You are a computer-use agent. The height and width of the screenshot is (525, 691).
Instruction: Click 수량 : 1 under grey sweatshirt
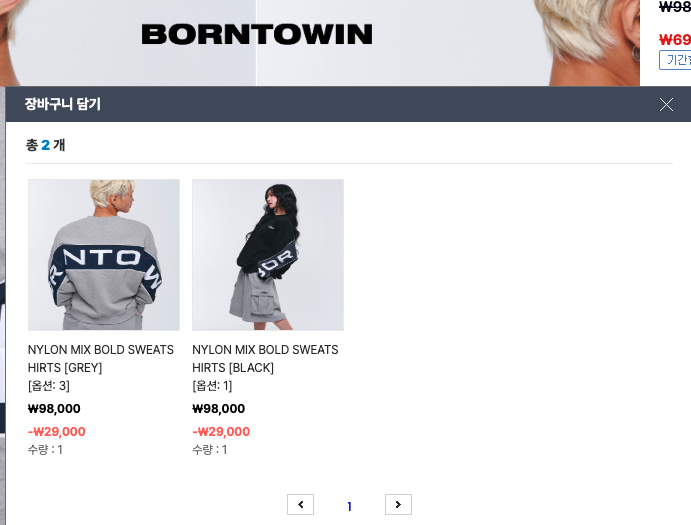[45, 450]
